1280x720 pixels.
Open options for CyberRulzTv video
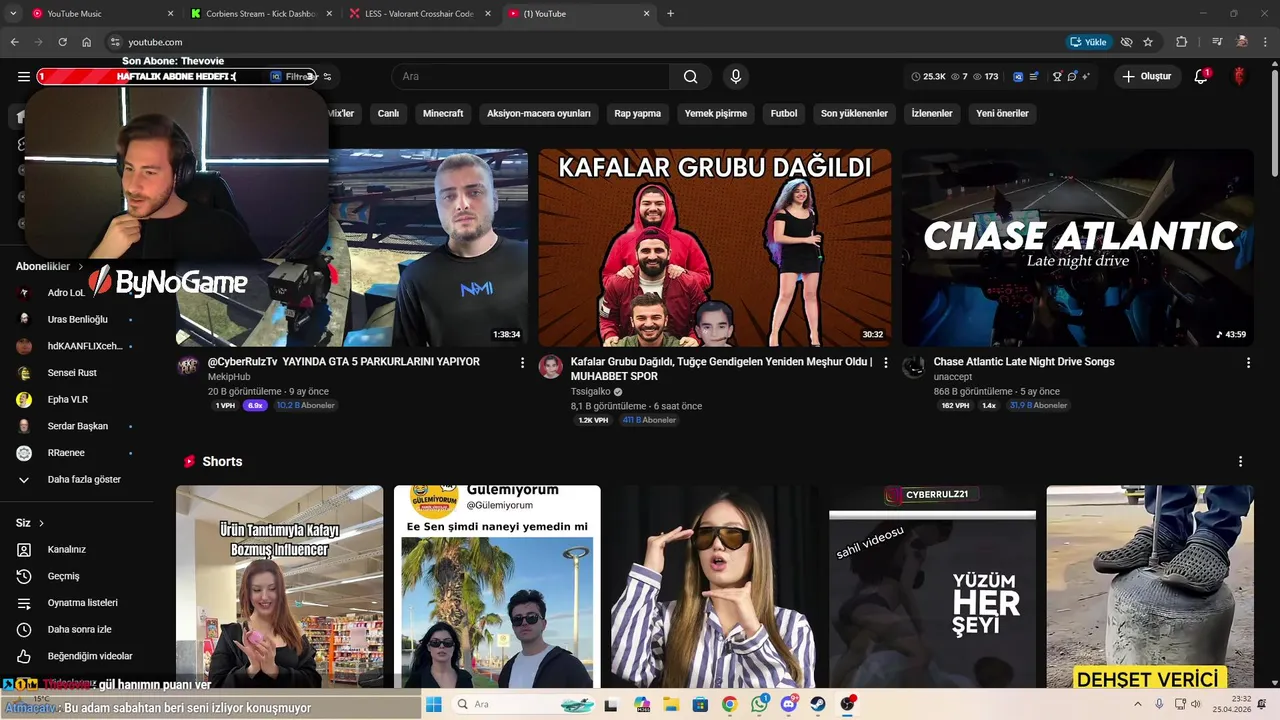(x=522, y=363)
